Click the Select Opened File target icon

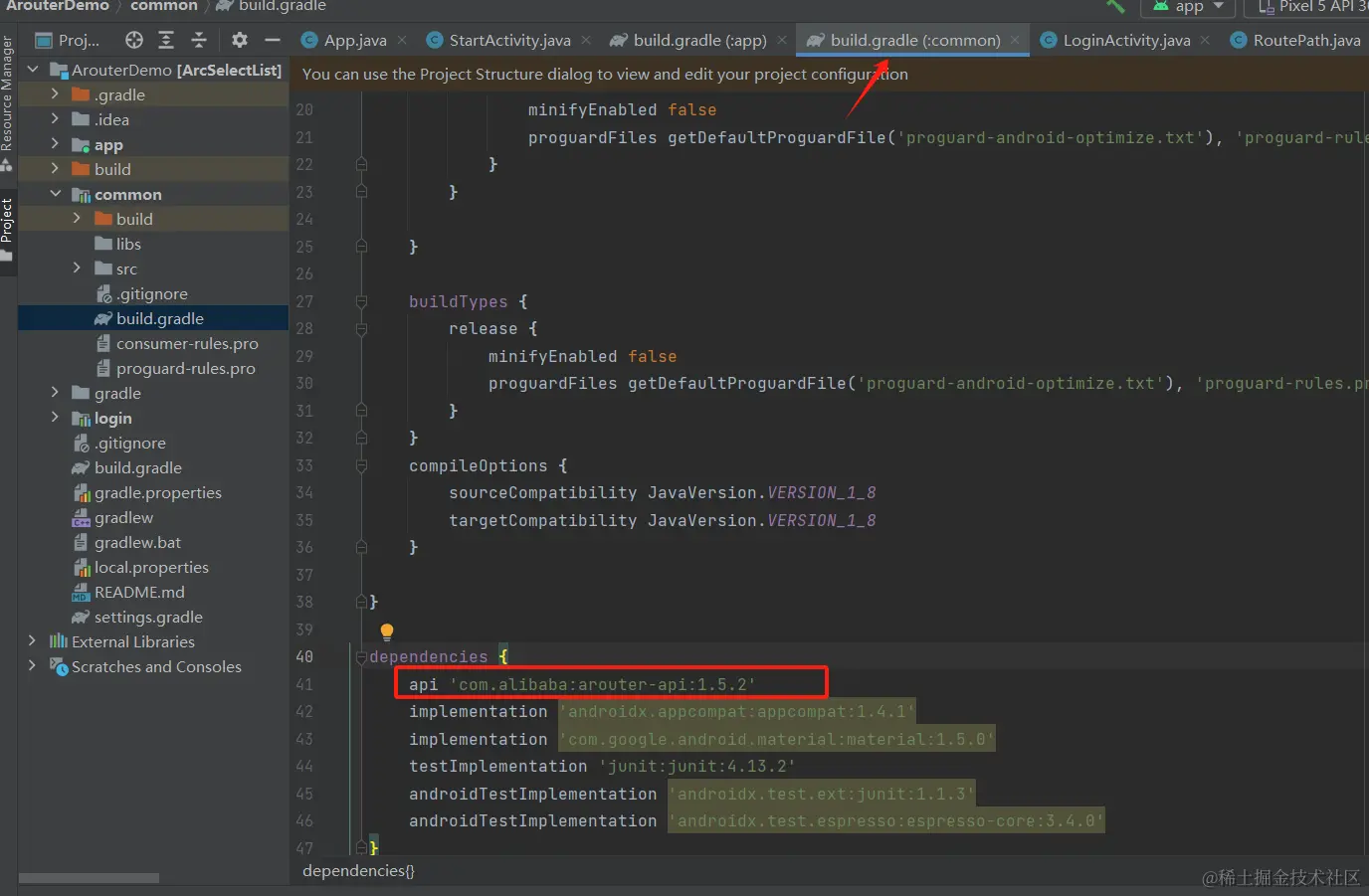134,40
